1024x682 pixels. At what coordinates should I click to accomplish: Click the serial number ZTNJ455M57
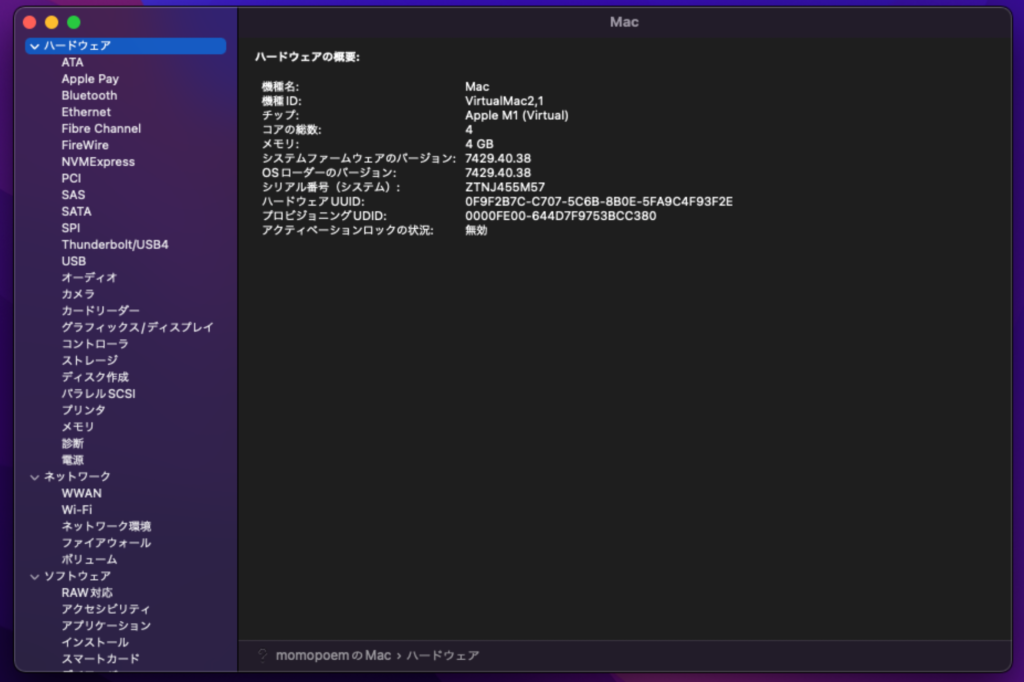click(505, 187)
